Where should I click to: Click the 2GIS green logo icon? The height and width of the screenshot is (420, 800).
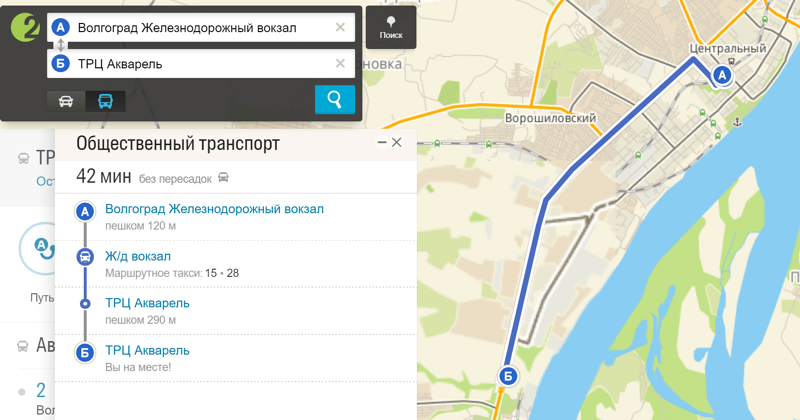[24, 28]
